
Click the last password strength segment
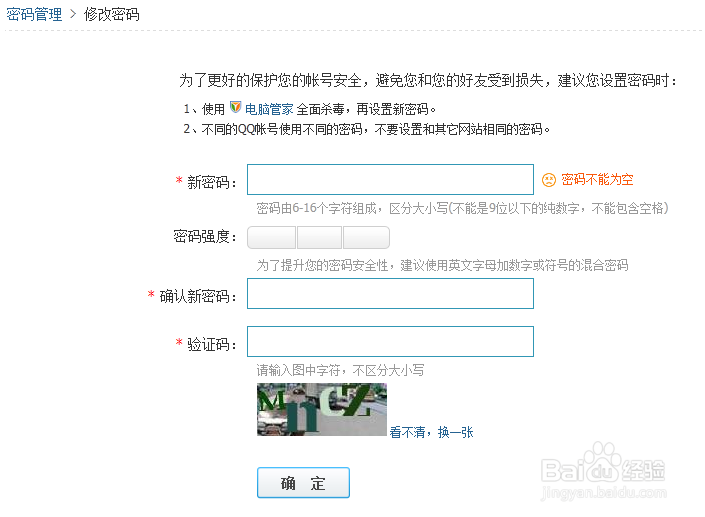click(366, 237)
